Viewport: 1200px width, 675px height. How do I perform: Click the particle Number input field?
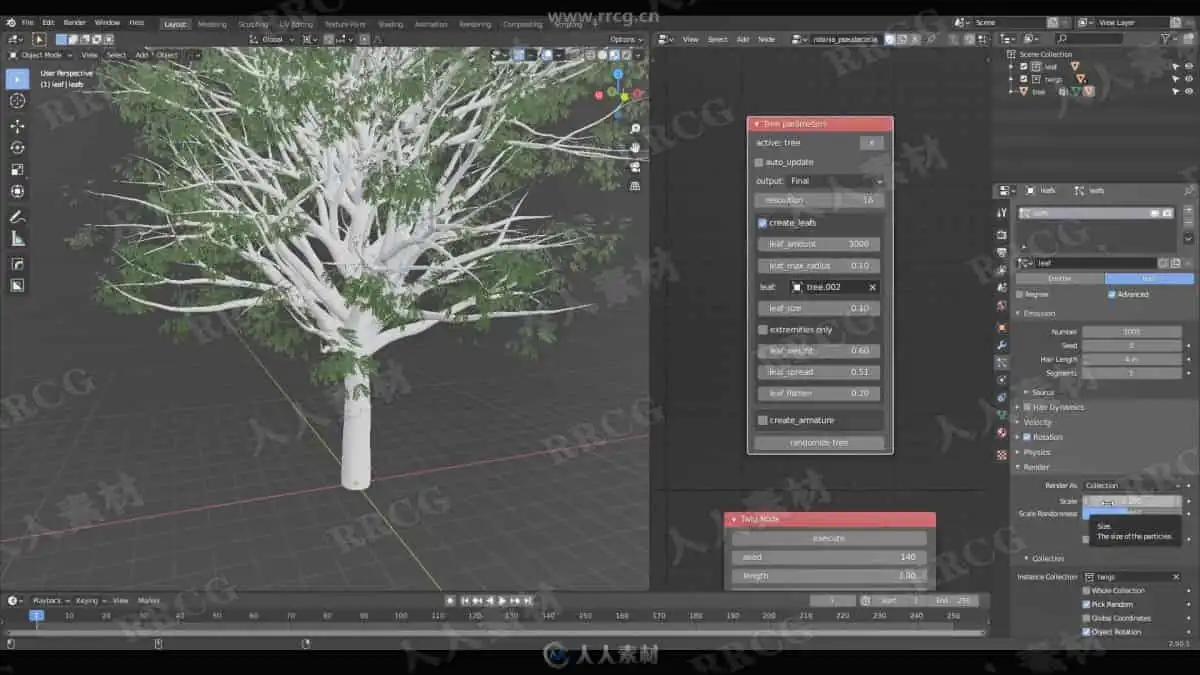[x=1131, y=332]
